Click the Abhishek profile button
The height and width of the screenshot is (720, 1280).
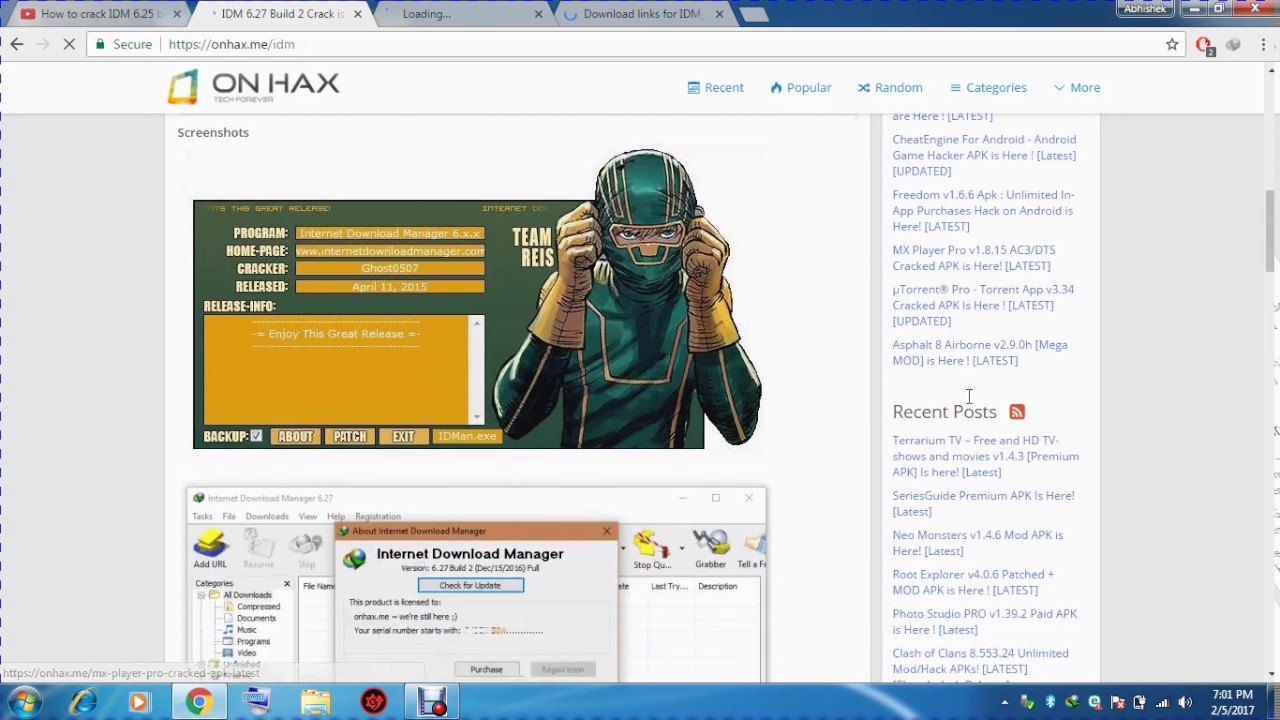1145,8
